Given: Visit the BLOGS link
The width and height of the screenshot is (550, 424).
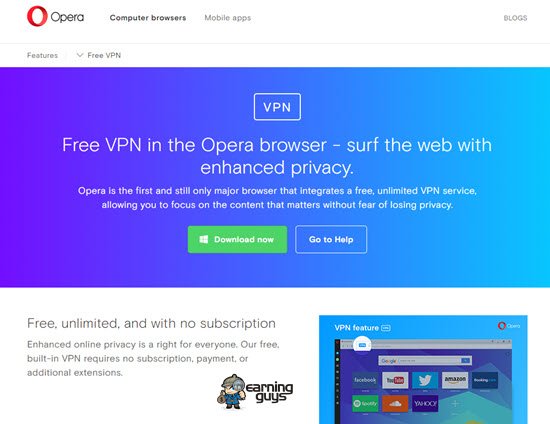Looking at the screenshot, I should pyautogui.click(x=515, y=18).
